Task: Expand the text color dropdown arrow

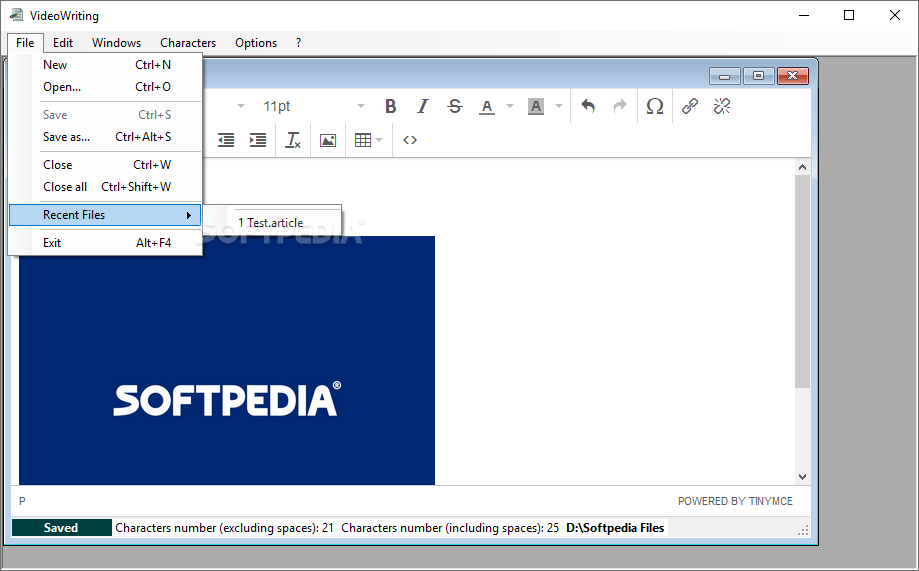Action: coord(510,106)
